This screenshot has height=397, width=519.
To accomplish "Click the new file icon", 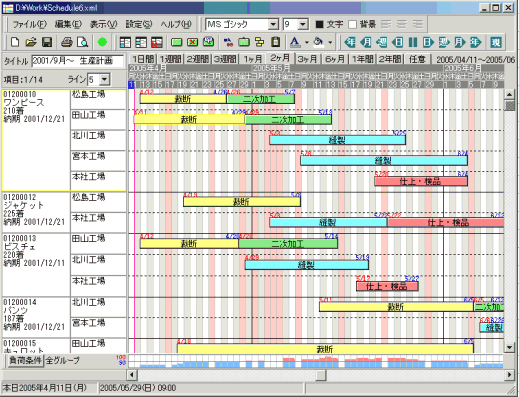I will (15, 42).
